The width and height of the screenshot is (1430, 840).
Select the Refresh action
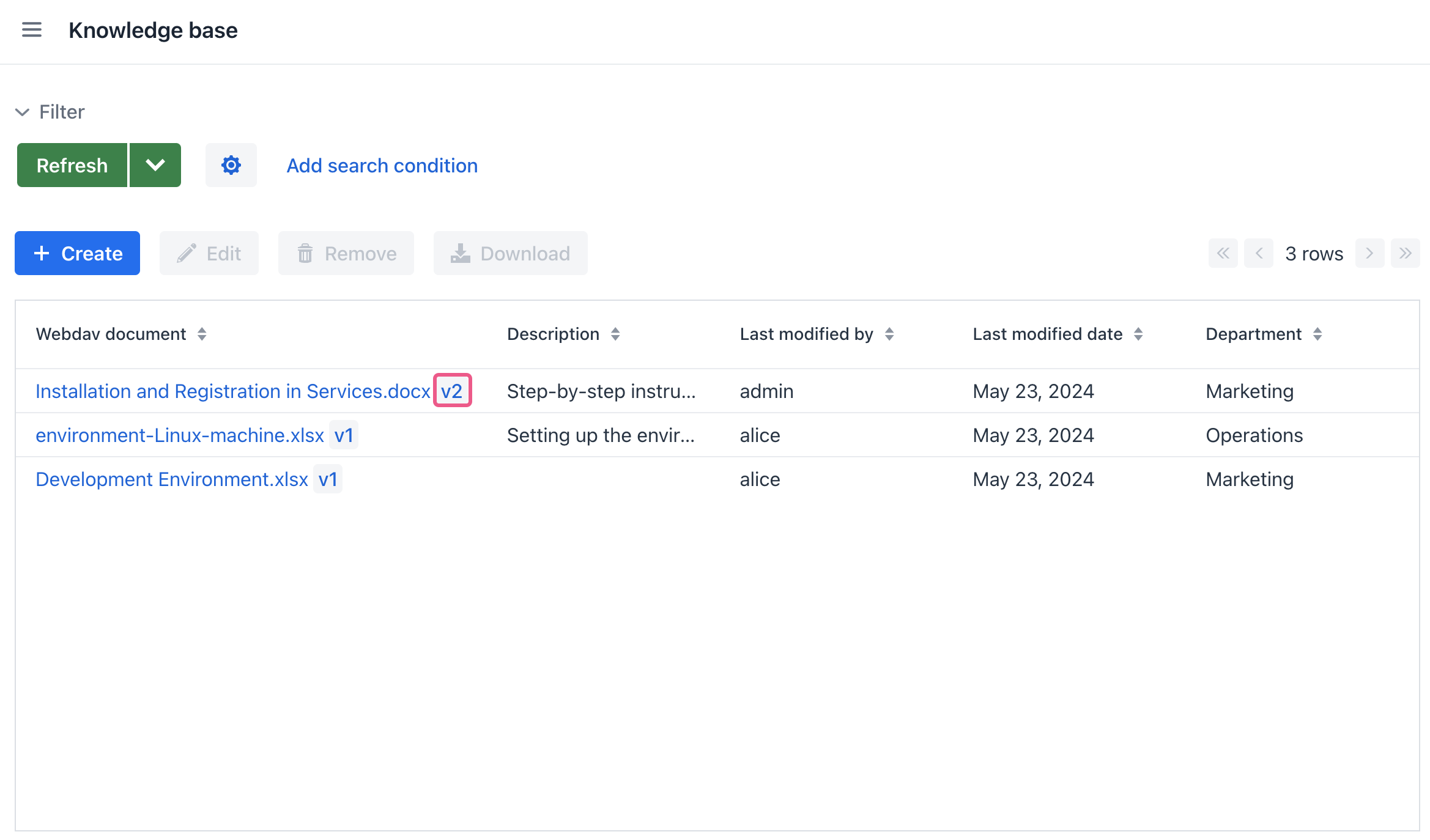tap(72, 164)
